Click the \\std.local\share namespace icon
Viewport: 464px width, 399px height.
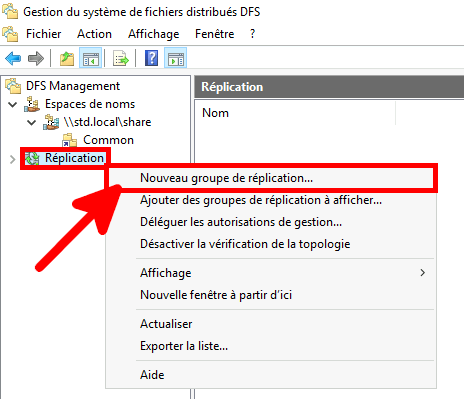51,122
